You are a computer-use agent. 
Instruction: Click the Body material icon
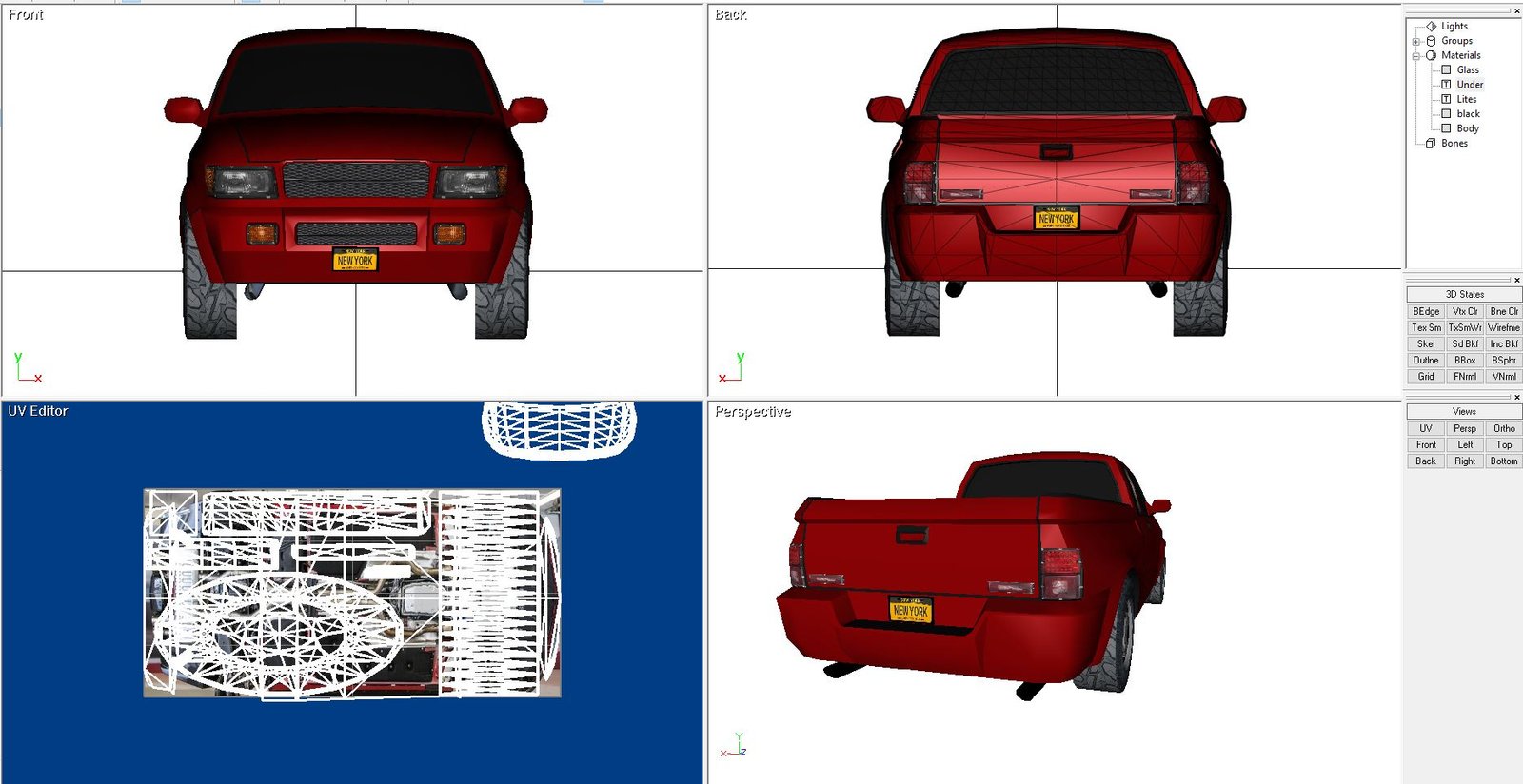(x=1446, y=128)
